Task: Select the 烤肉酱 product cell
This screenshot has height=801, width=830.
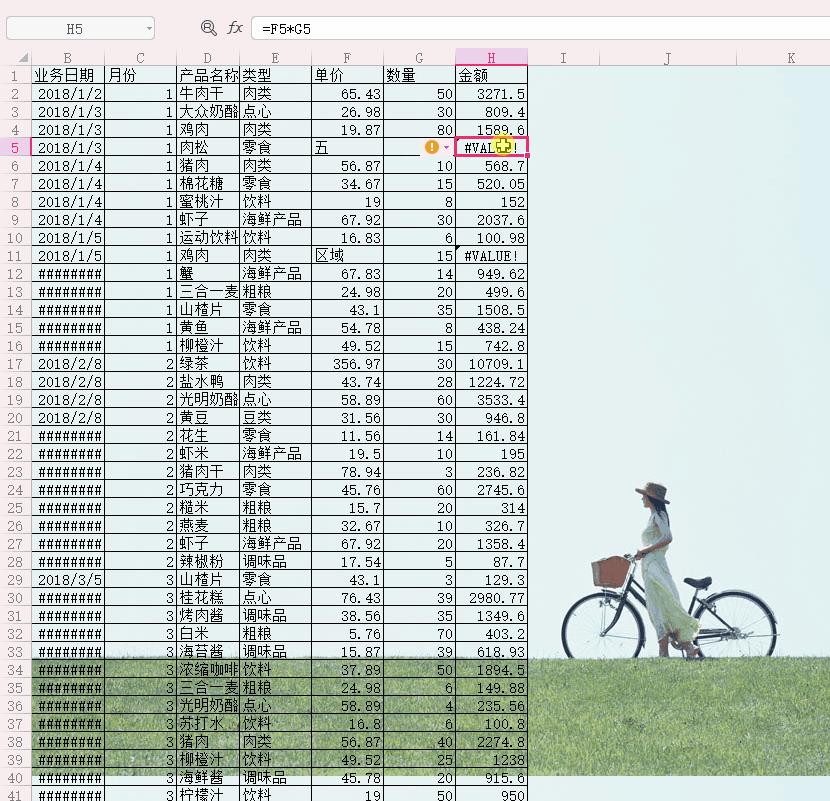Action: (x=208, y=616)
